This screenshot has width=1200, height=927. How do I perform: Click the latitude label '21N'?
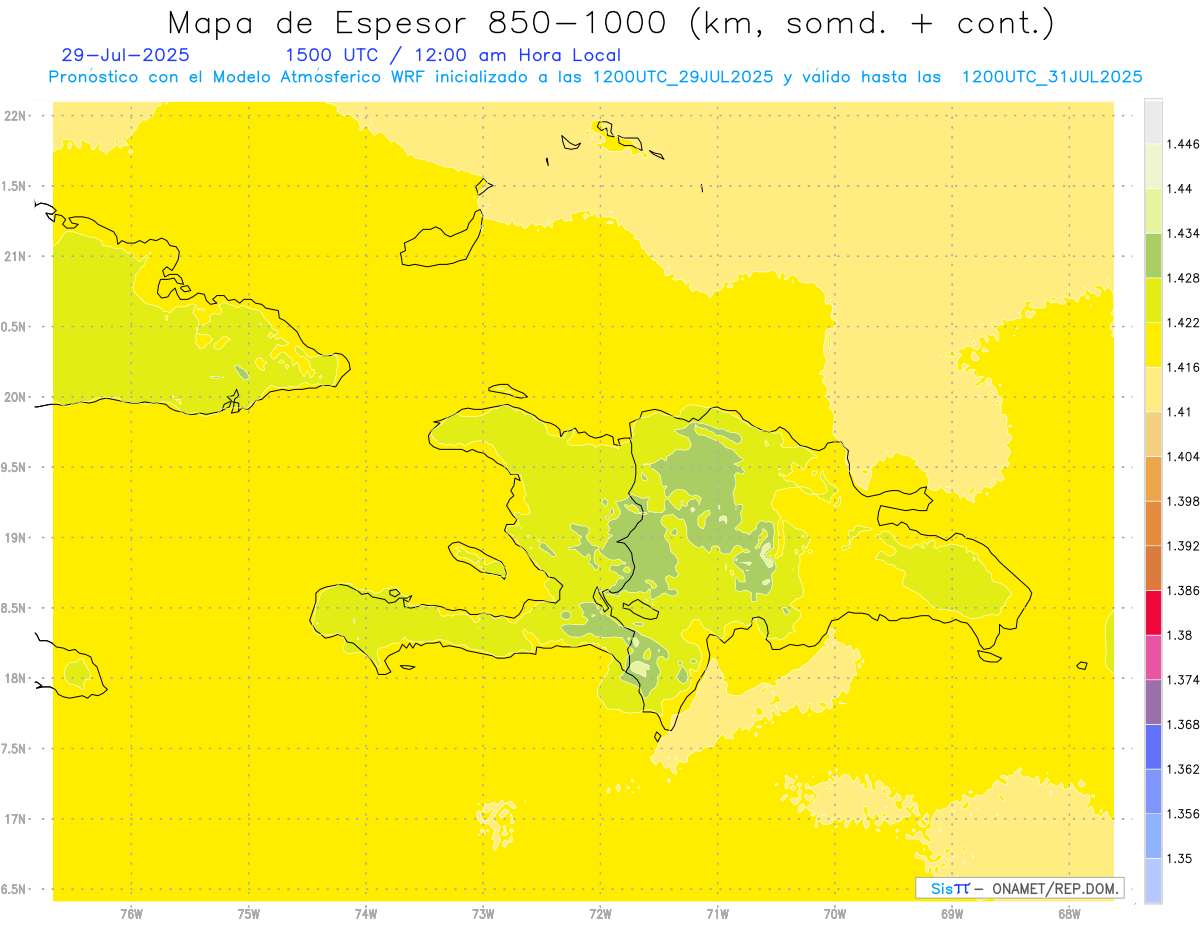pos(15,256)
